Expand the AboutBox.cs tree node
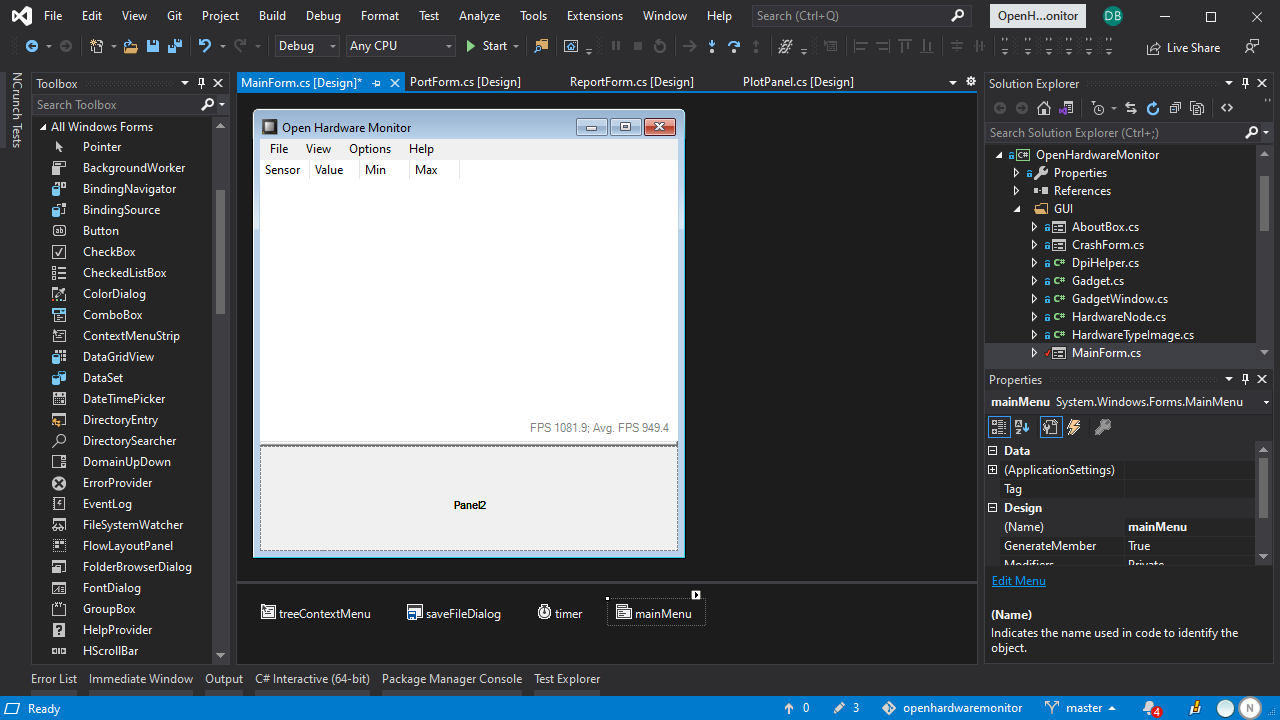Image resolution: width=1280 pixels, height=720 pixels. pos(1035,227)
